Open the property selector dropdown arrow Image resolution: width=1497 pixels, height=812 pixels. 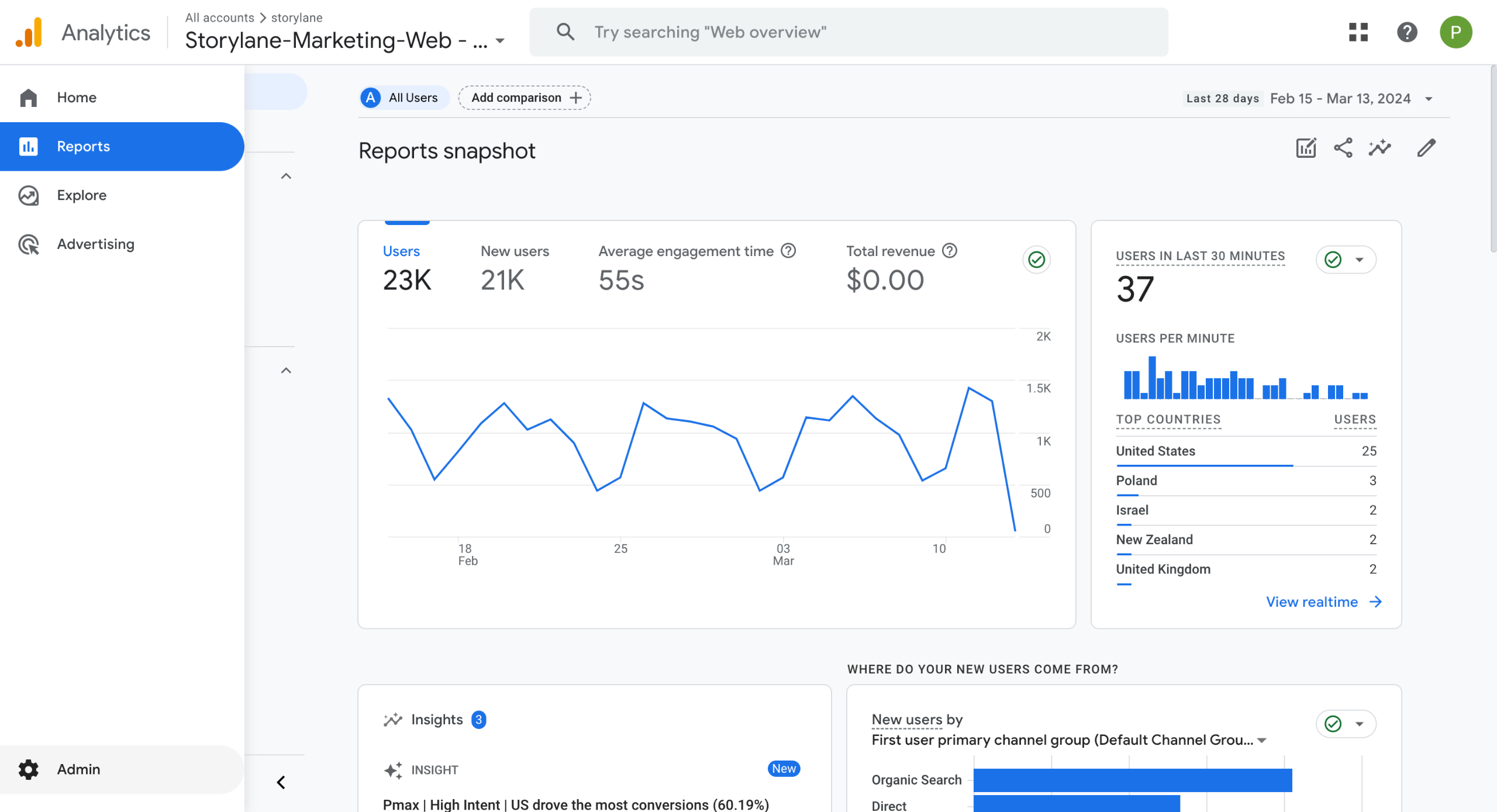tap(500, 41)
